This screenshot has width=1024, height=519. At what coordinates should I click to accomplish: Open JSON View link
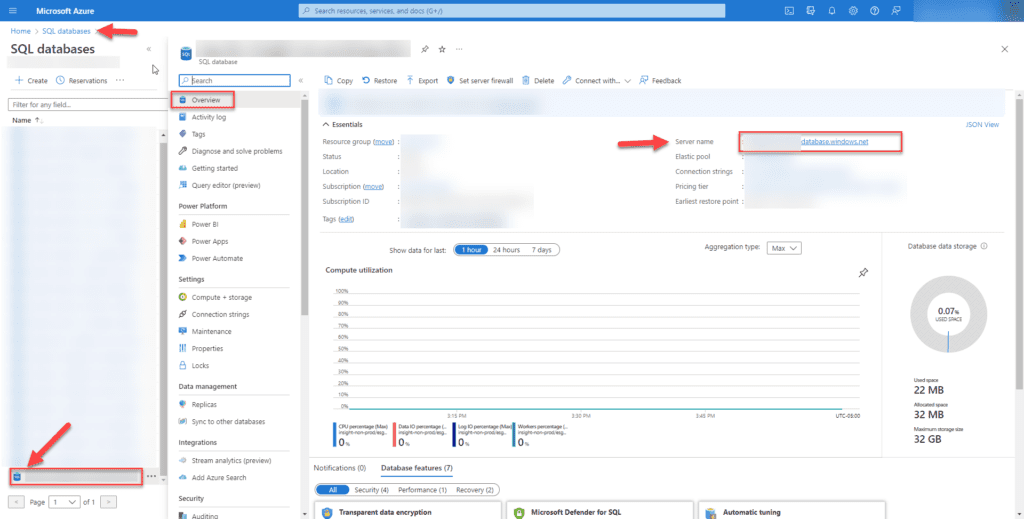[982, 124]
